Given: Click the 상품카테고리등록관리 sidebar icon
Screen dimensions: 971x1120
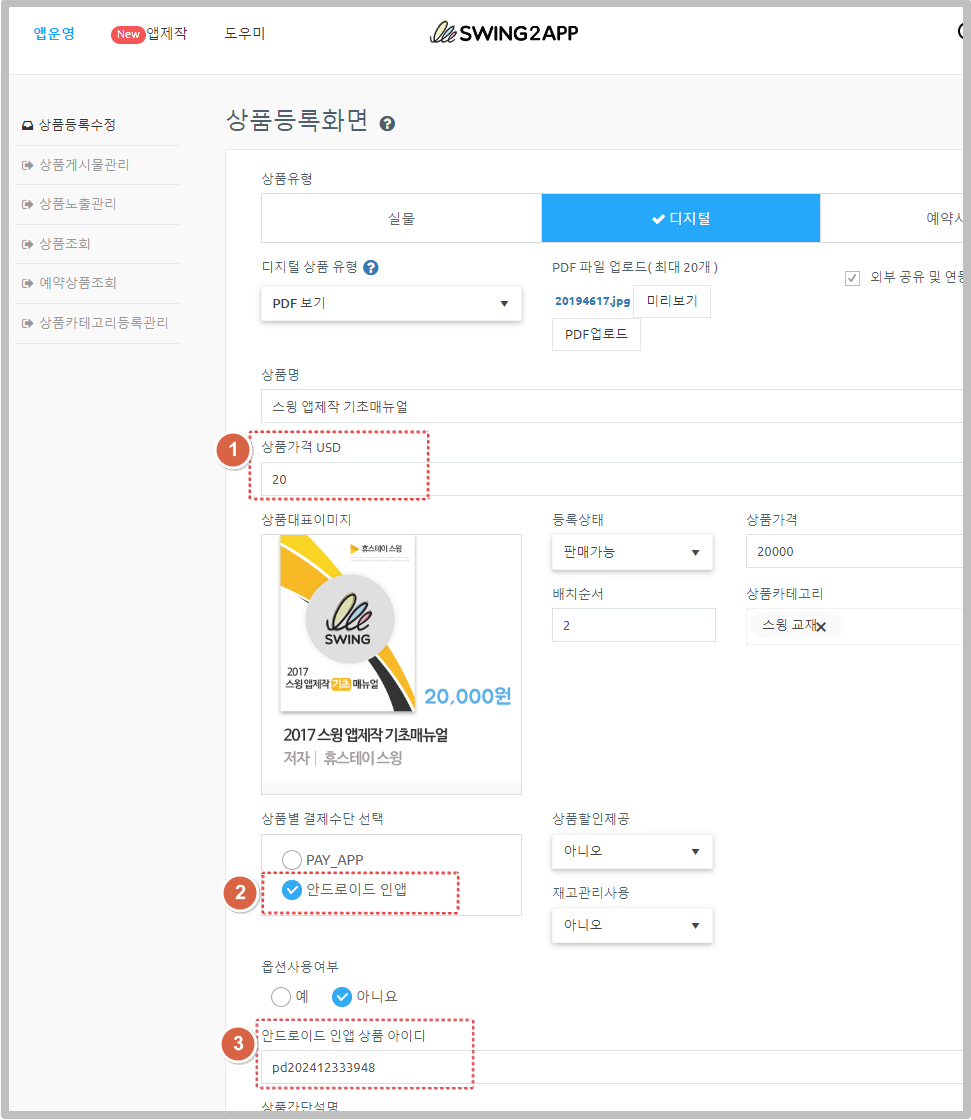Looking at the screenshot, I should (28, 323).
